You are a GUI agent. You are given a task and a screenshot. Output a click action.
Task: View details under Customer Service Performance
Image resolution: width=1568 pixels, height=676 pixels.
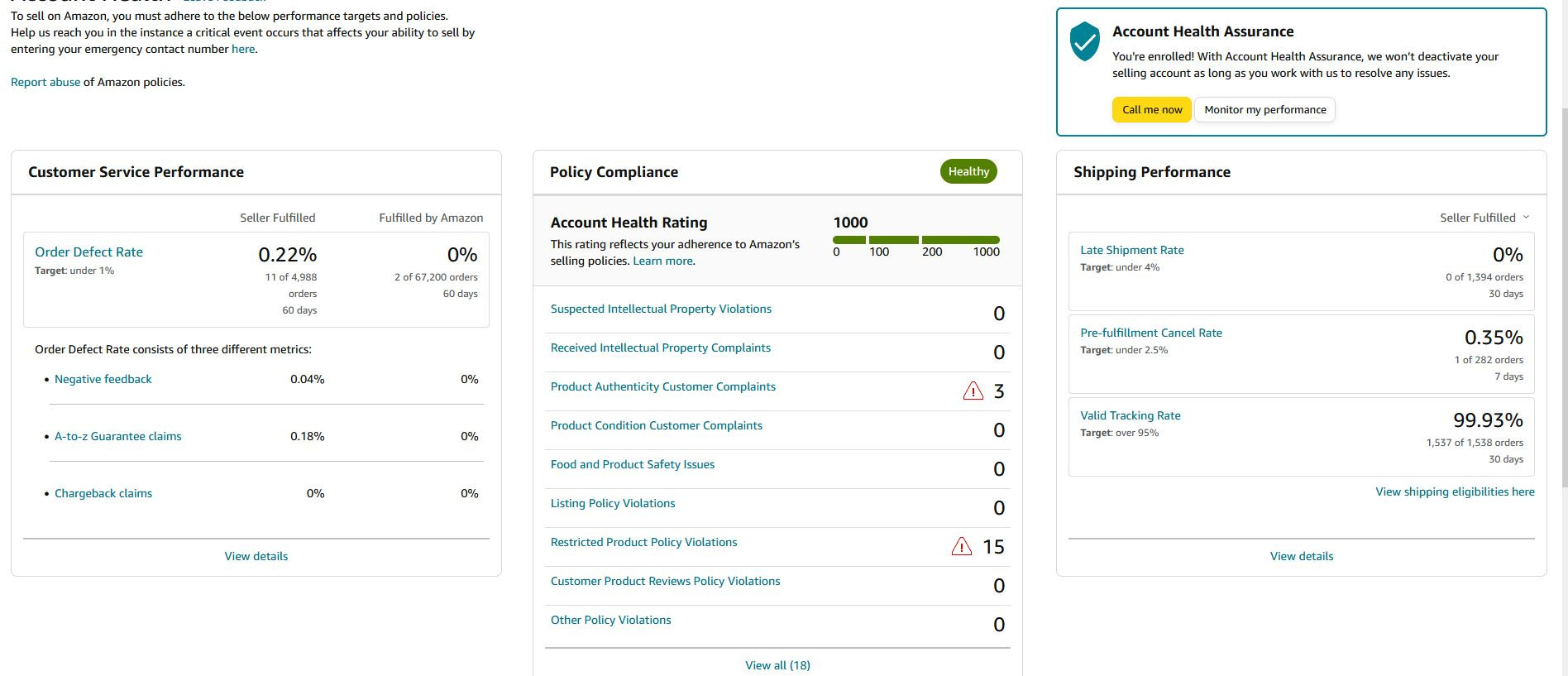pos(256,556)
